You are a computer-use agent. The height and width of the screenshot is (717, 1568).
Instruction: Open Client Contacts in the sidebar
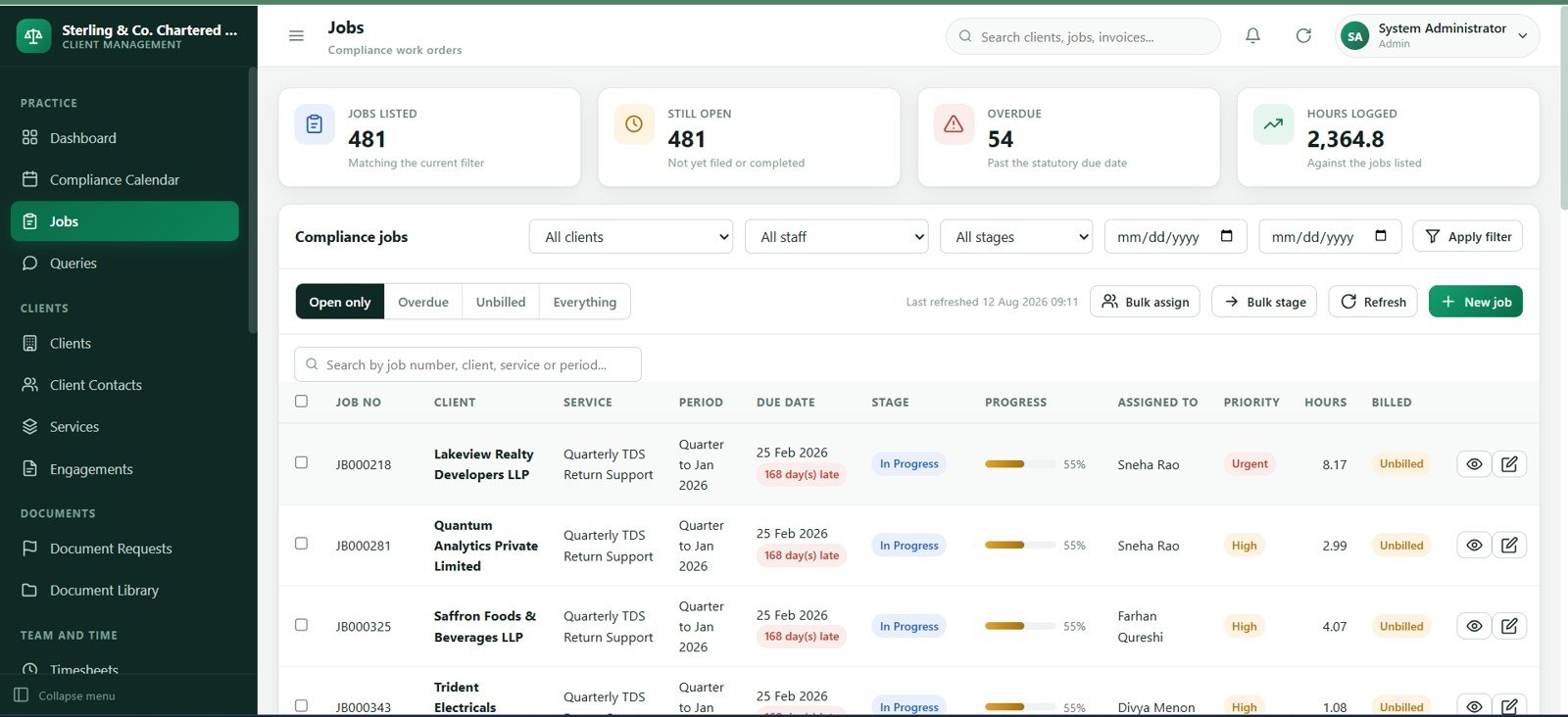click(x=124, y=385)
